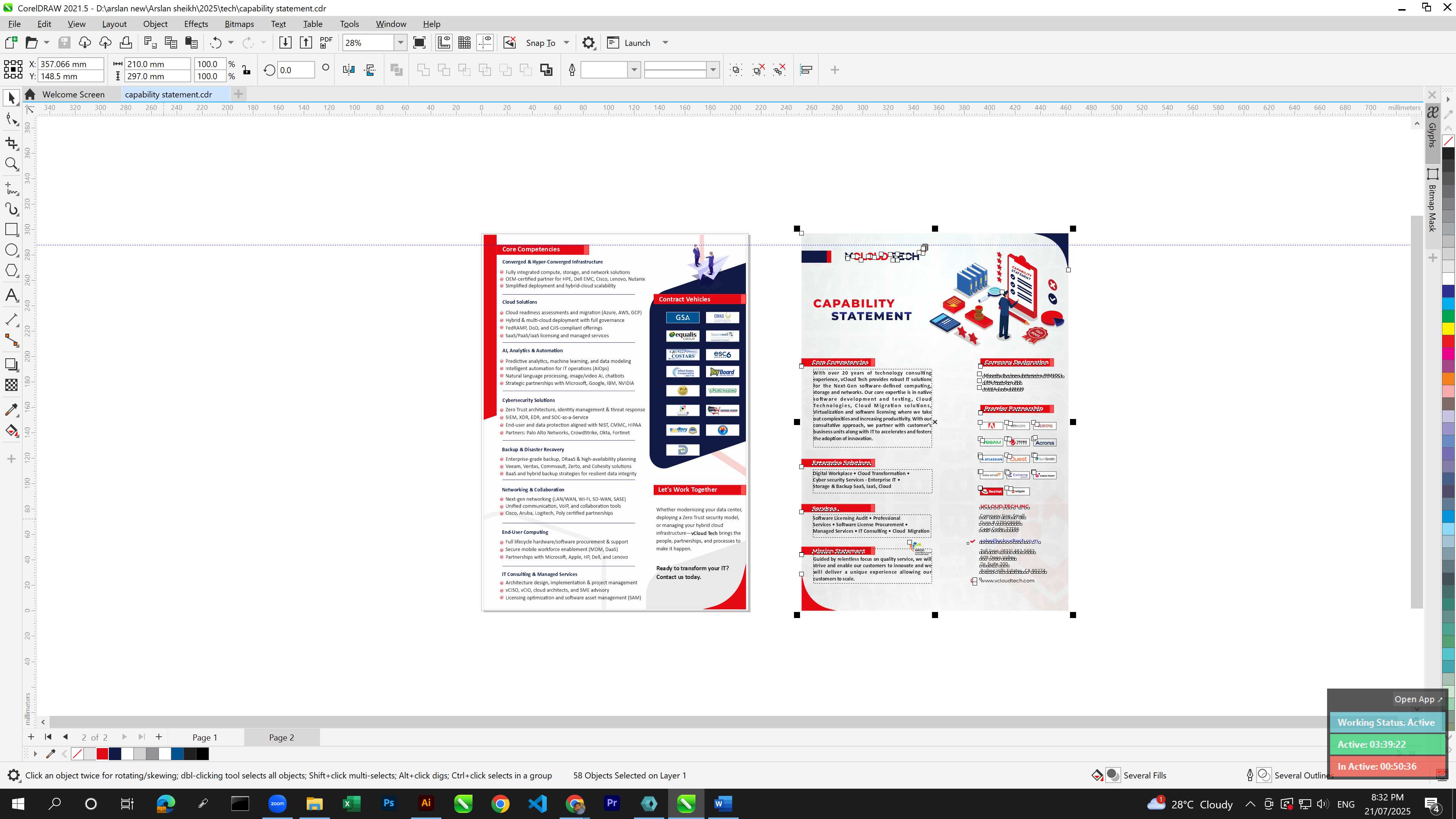Click Publish to PDF icon
The width and height of the screenshot is (1456, 819).
tap(326, 42)
